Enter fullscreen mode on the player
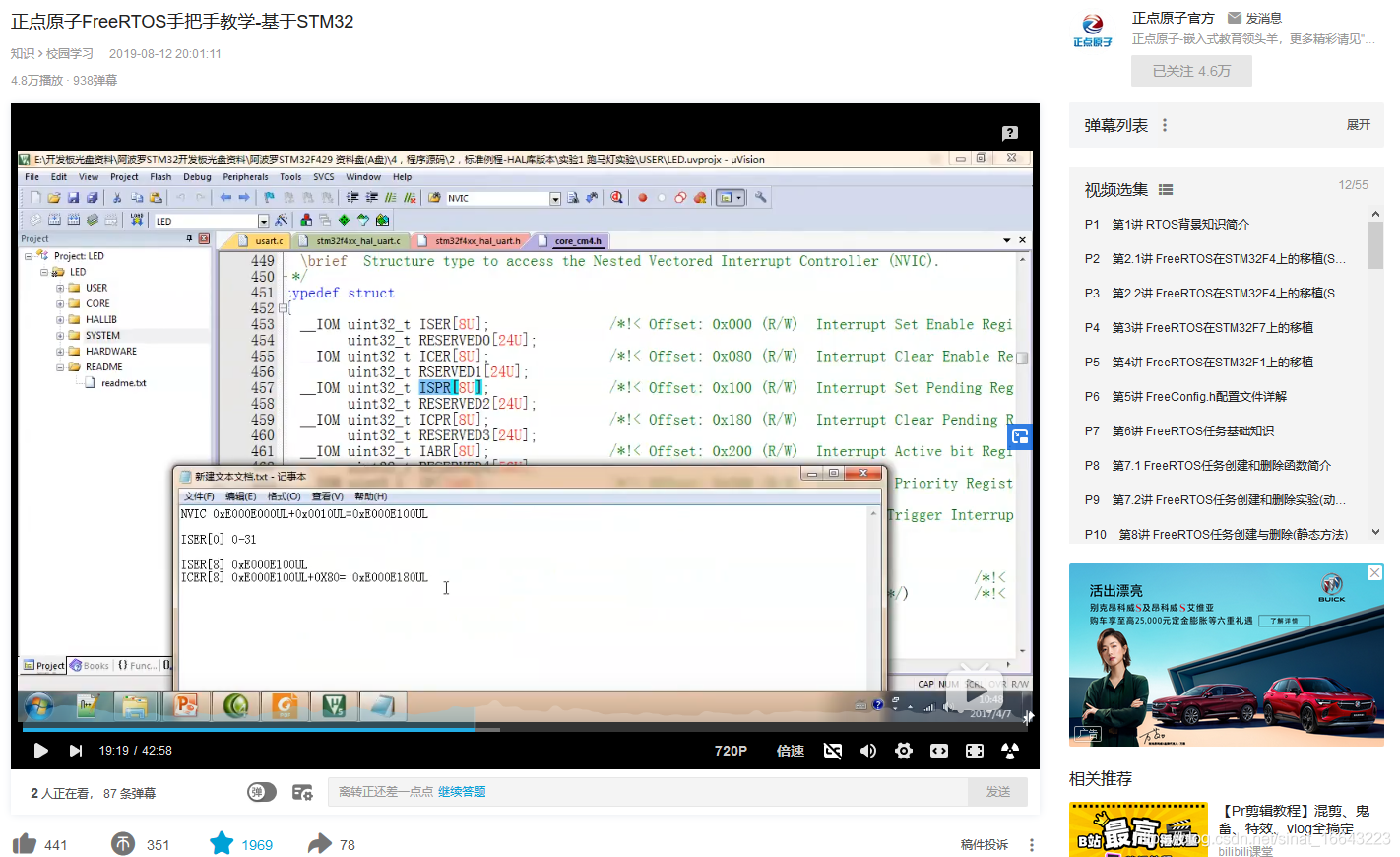Viewport: 1400px width, 857px height. pos(975,751)
